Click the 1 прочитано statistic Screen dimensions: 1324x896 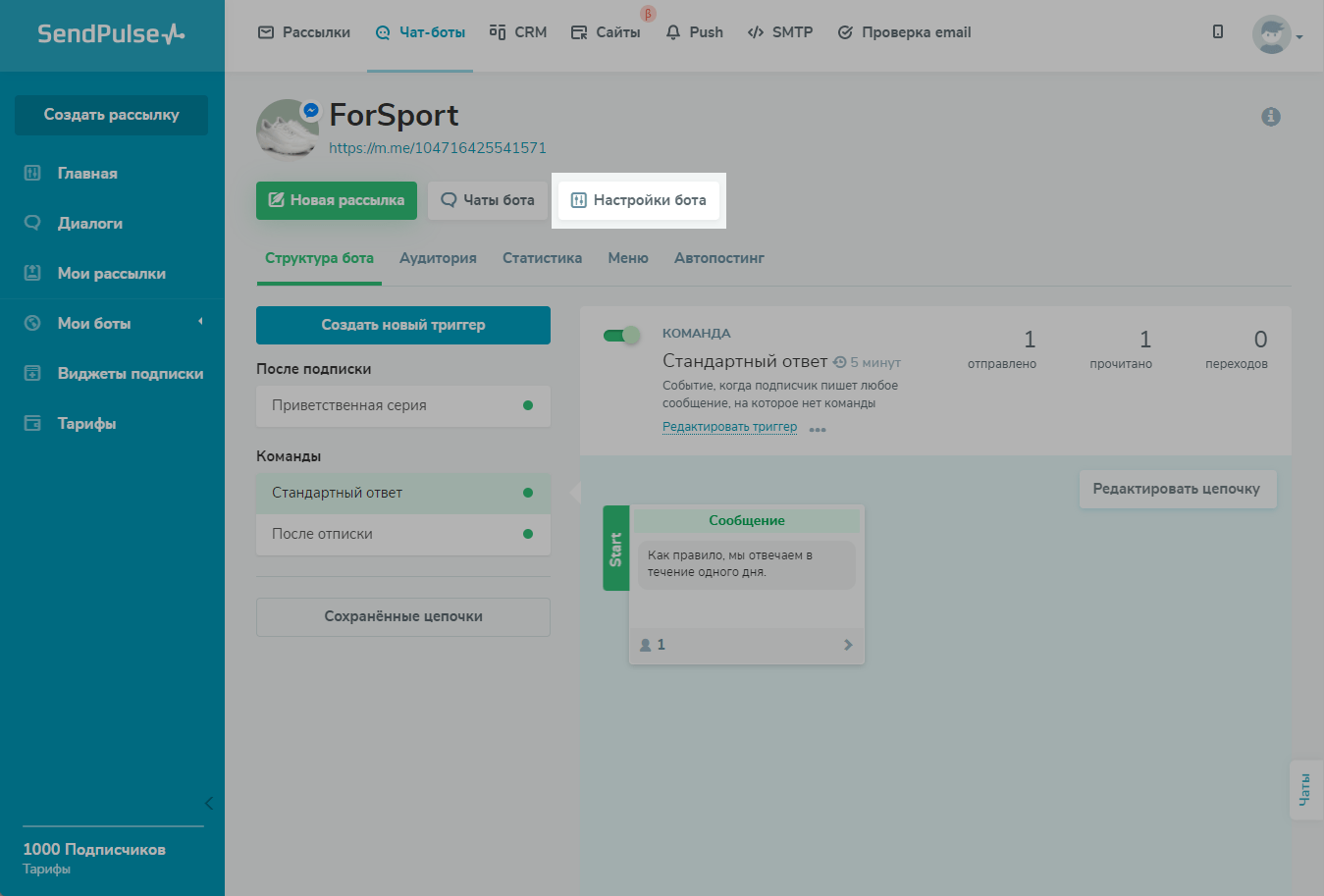coord(1121,349)
